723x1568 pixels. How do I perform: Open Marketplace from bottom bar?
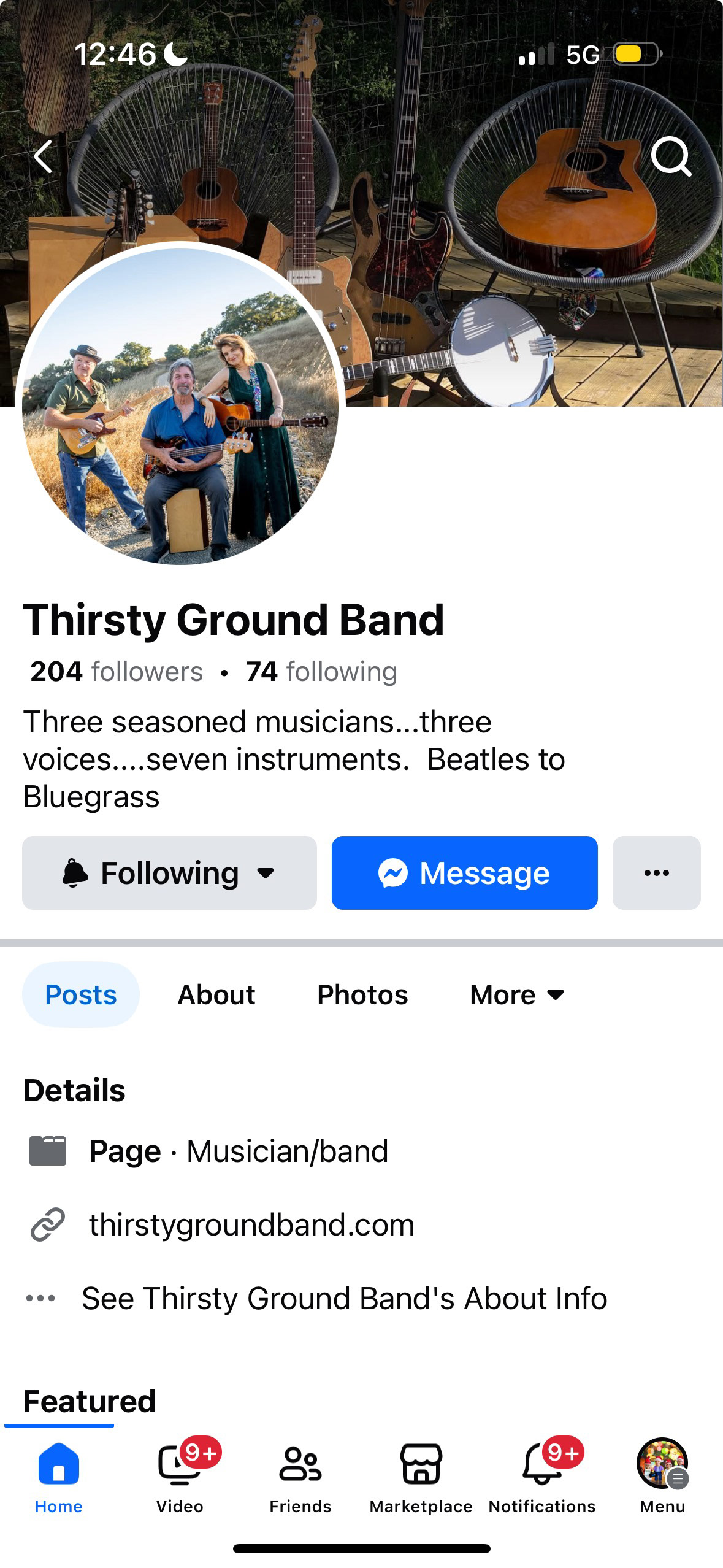point(421,1464)
